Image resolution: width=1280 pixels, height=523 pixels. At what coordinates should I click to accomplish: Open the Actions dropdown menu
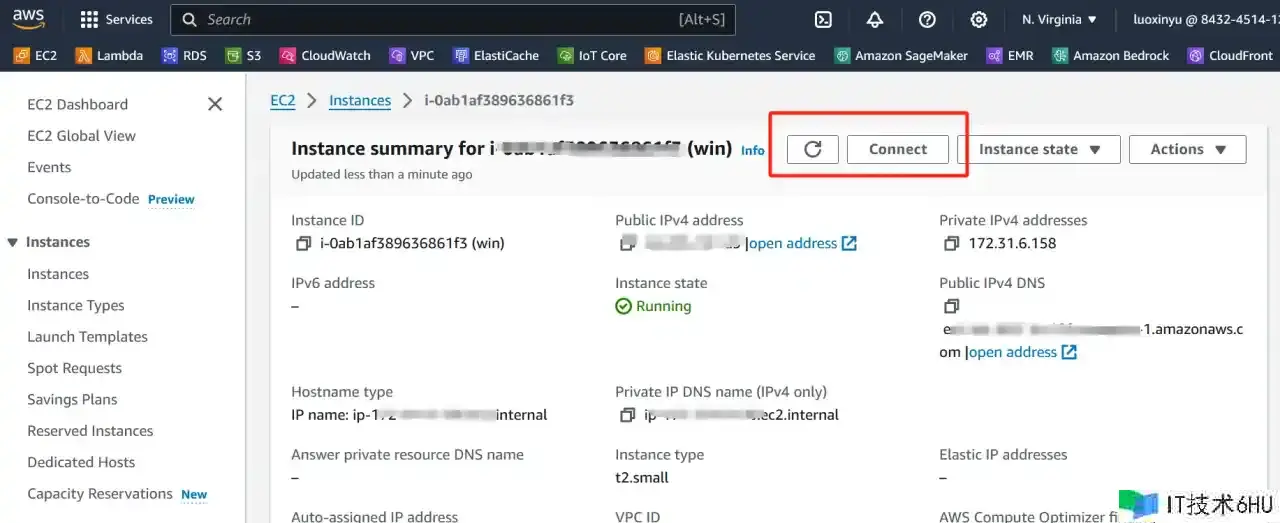1187,149
